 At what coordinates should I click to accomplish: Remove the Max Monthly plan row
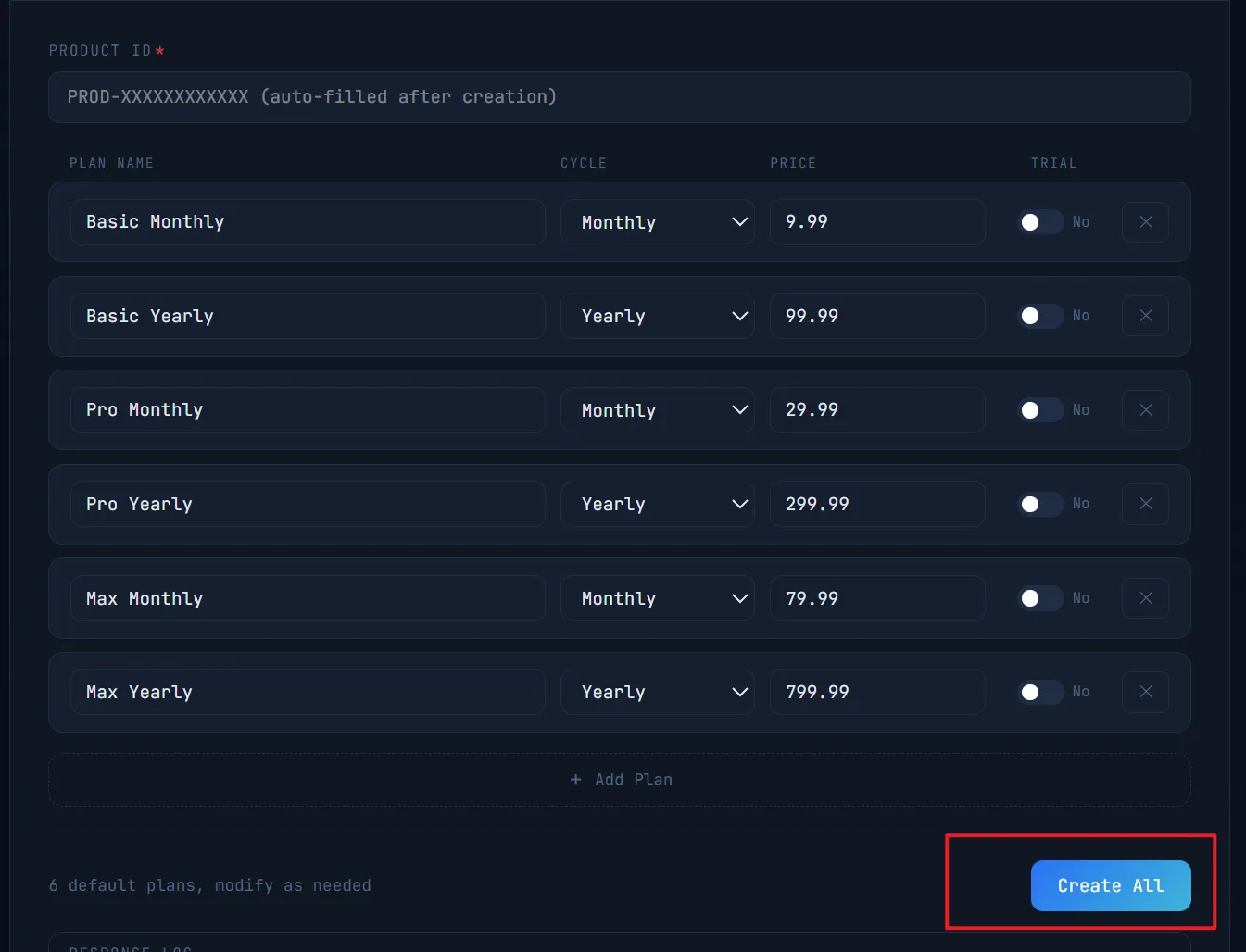(x=1145, y=598)
